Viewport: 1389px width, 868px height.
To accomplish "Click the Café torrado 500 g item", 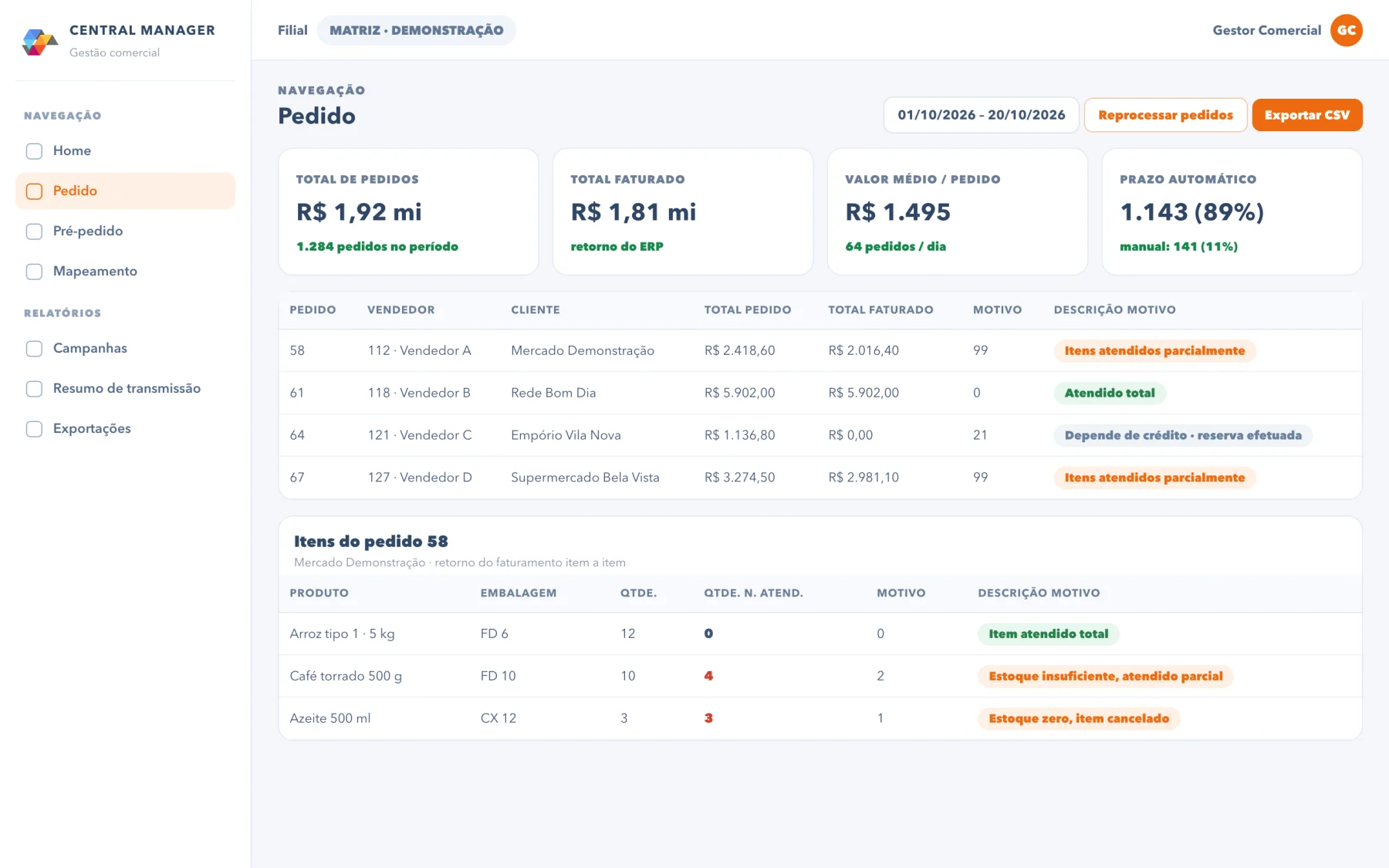I will point(346,676).
